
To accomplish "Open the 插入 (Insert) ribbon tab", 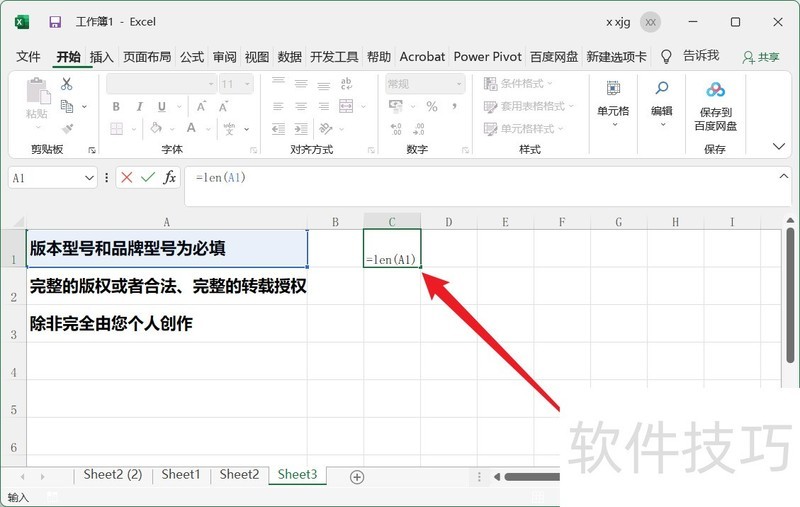I will click(102, 57).
